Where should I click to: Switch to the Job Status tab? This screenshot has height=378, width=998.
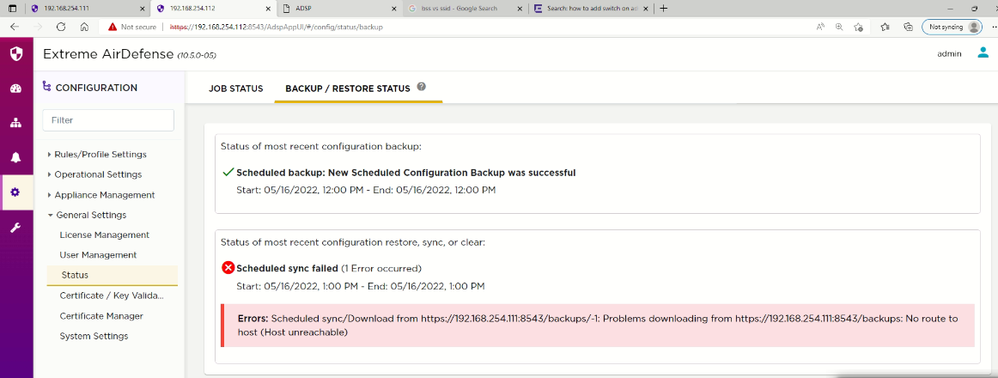coord(235,88)
